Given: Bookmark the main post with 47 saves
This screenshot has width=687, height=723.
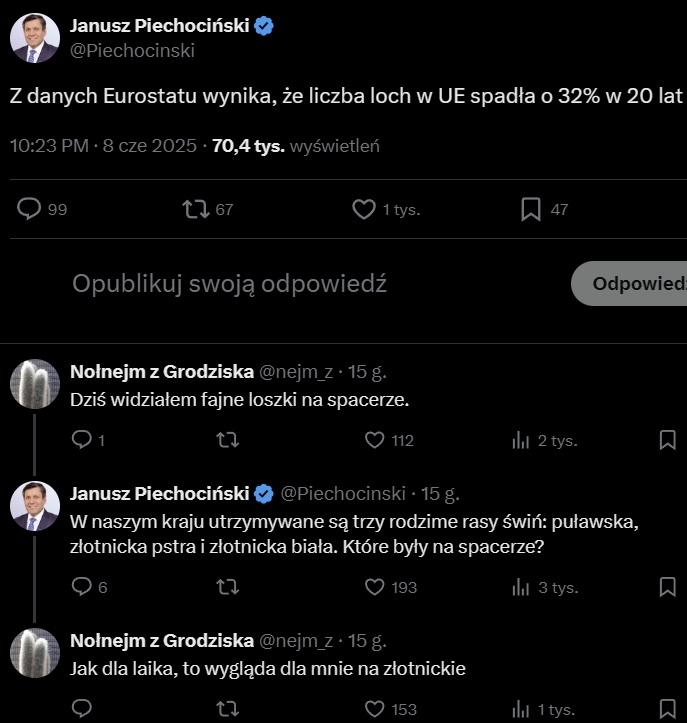Looking at the screenshot, I should pos(531,209).
